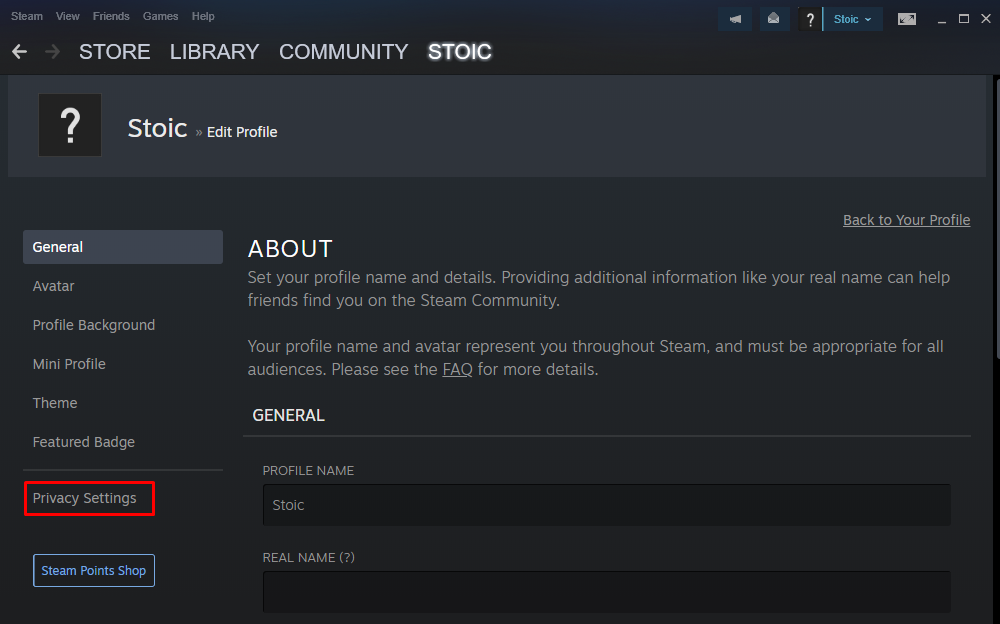
Task: Close the Steam window
Action: click(986, 19)
